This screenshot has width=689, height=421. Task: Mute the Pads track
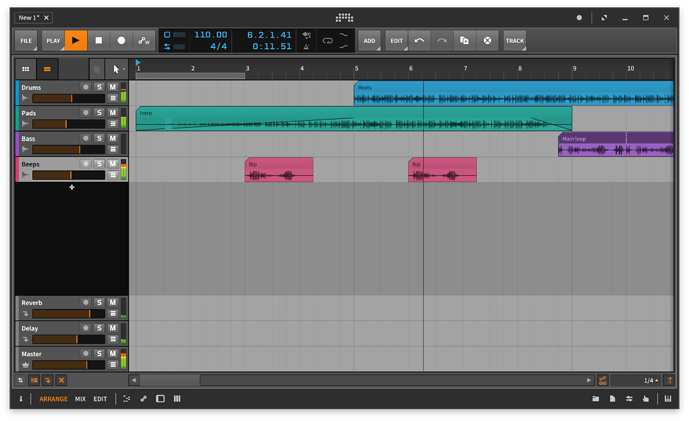pos(113,113)
